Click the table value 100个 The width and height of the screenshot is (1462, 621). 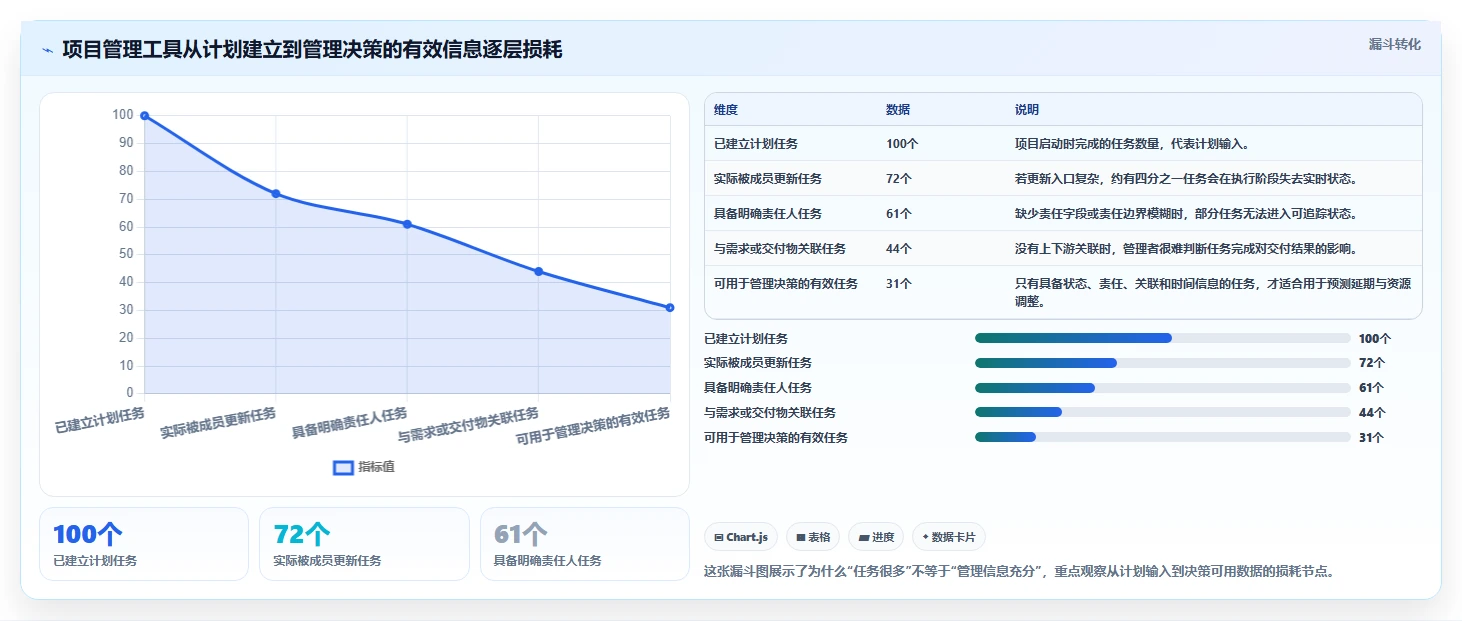pos(902,144)
